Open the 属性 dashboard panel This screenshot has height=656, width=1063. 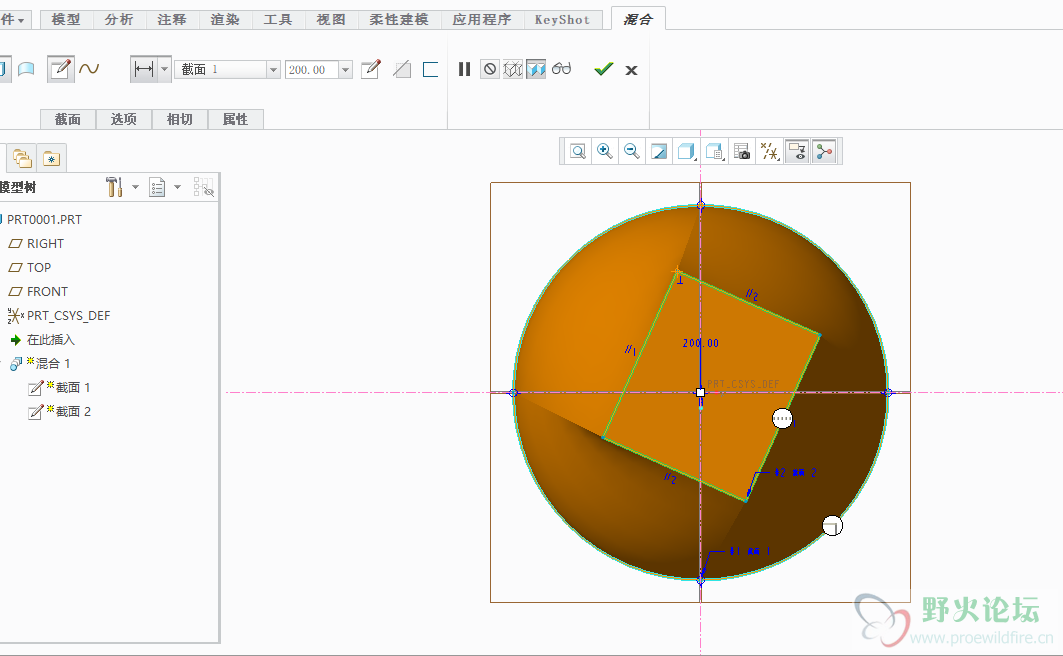(x=235, y=119)
